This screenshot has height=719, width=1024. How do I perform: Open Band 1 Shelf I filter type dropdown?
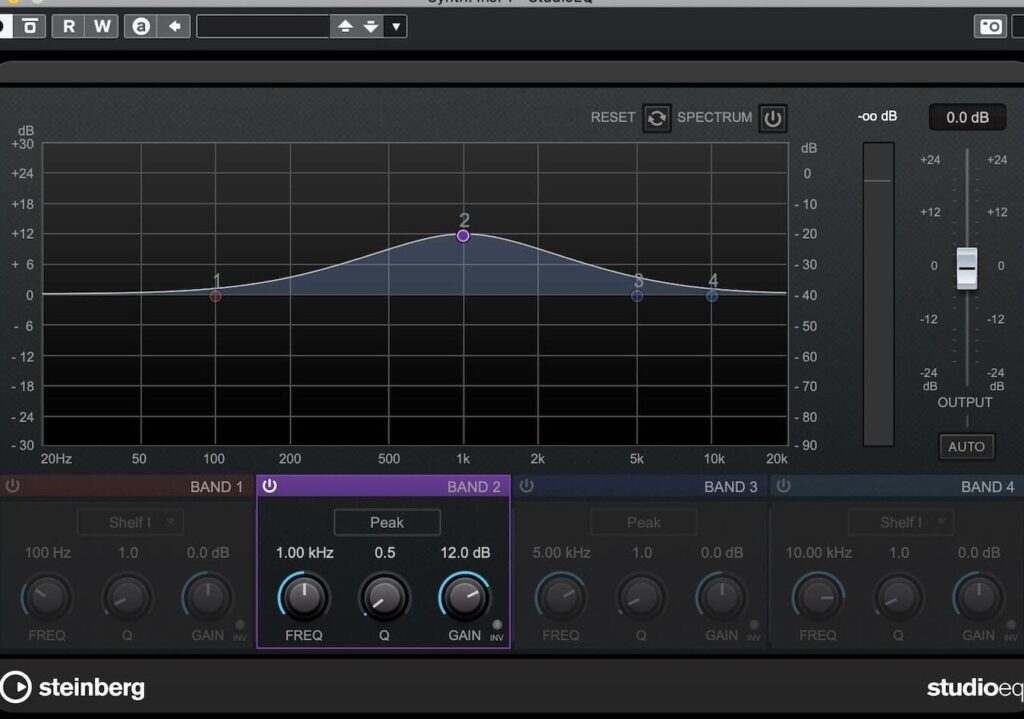tap(131, 522)
